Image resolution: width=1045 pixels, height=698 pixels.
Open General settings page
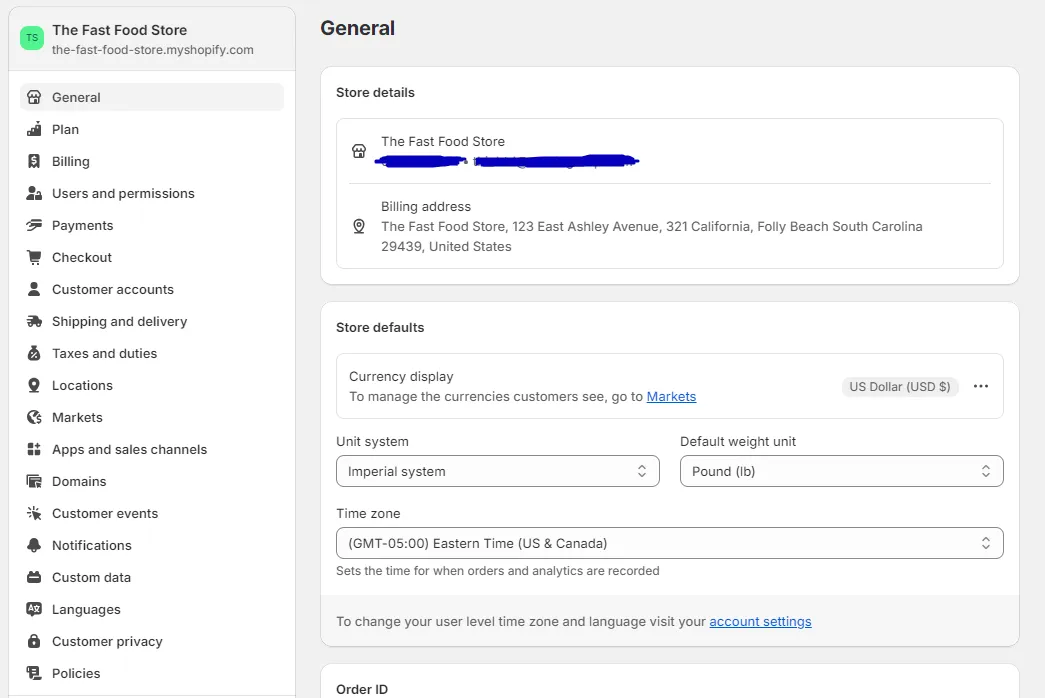point(152,97)
